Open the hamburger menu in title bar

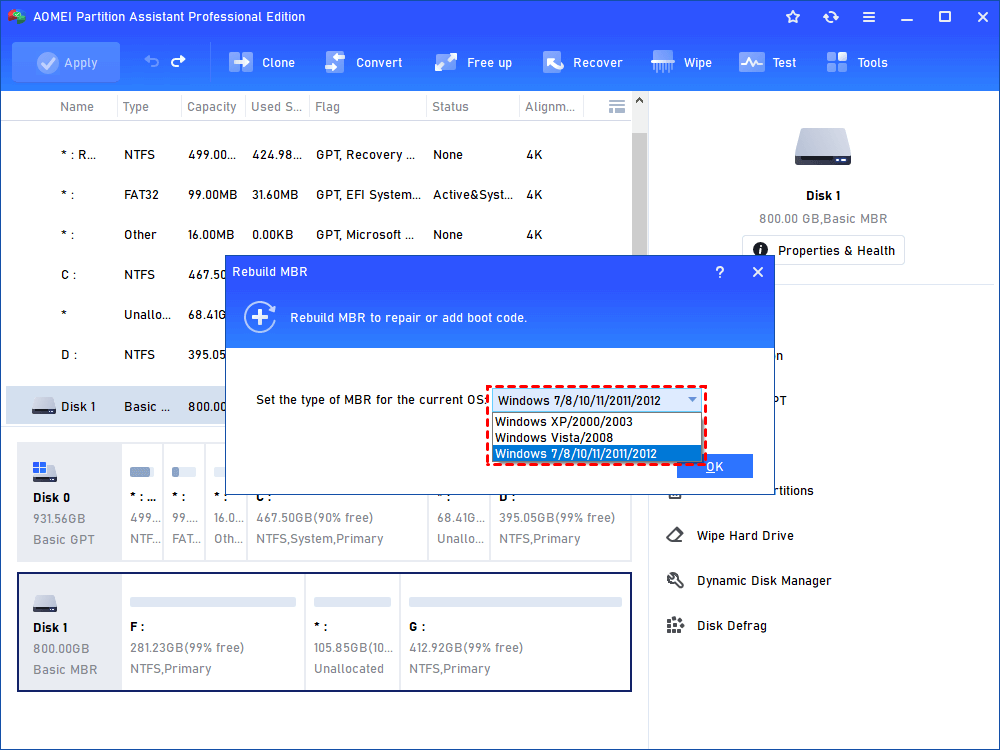tap(869, 17)
